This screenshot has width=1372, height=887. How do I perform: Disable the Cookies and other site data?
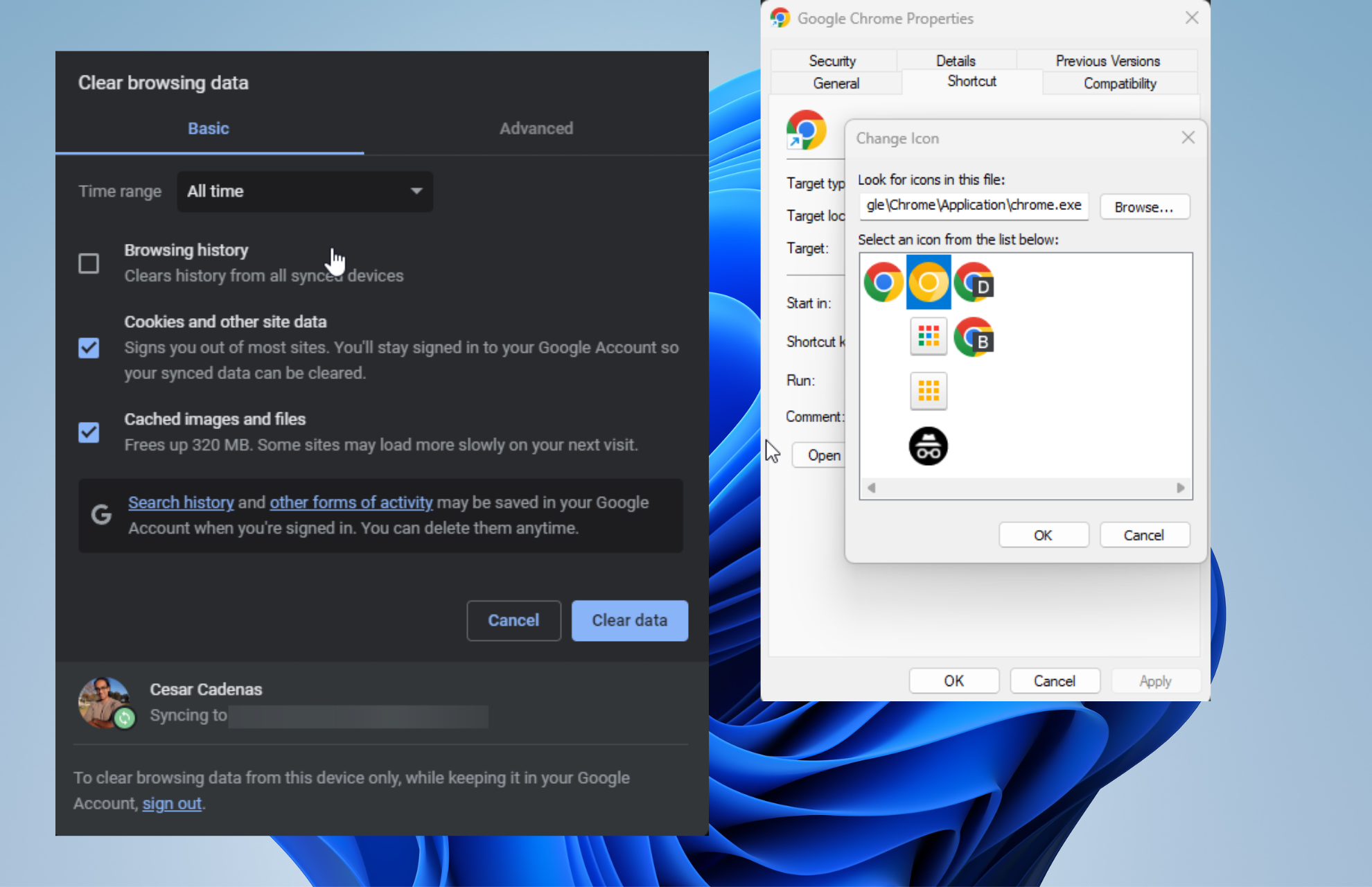pos(89,347)
